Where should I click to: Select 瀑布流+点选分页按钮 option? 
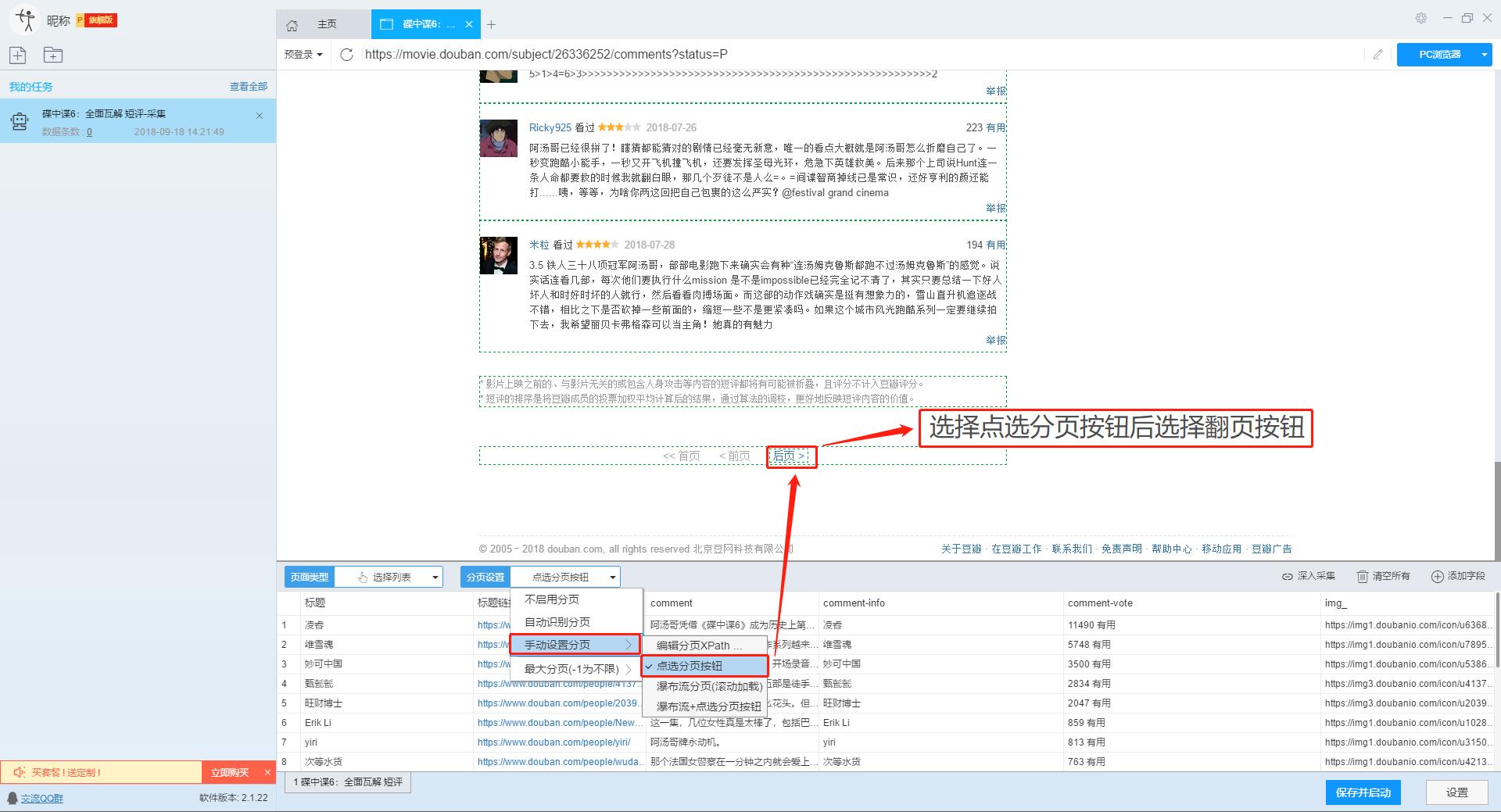point(704,706)
